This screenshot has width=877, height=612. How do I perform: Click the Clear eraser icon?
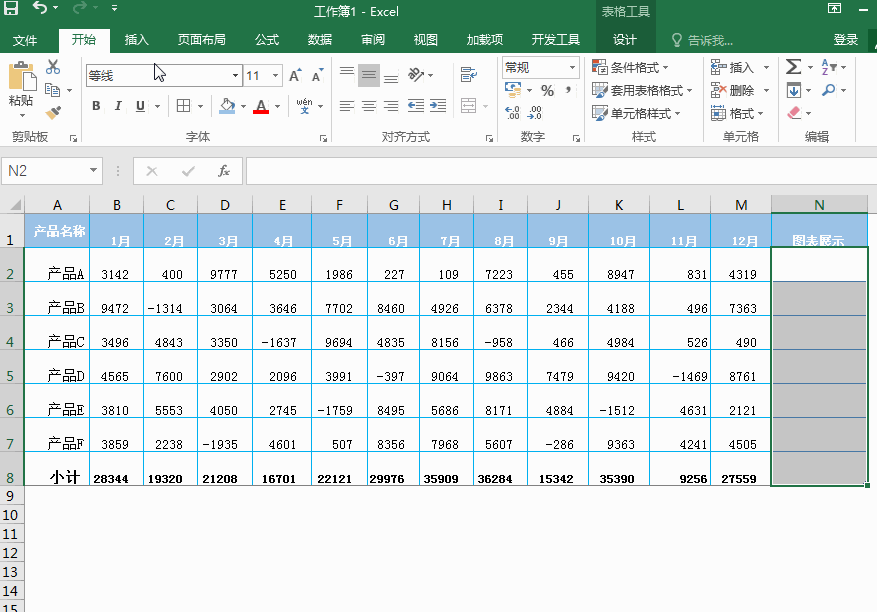pos(794,113)
